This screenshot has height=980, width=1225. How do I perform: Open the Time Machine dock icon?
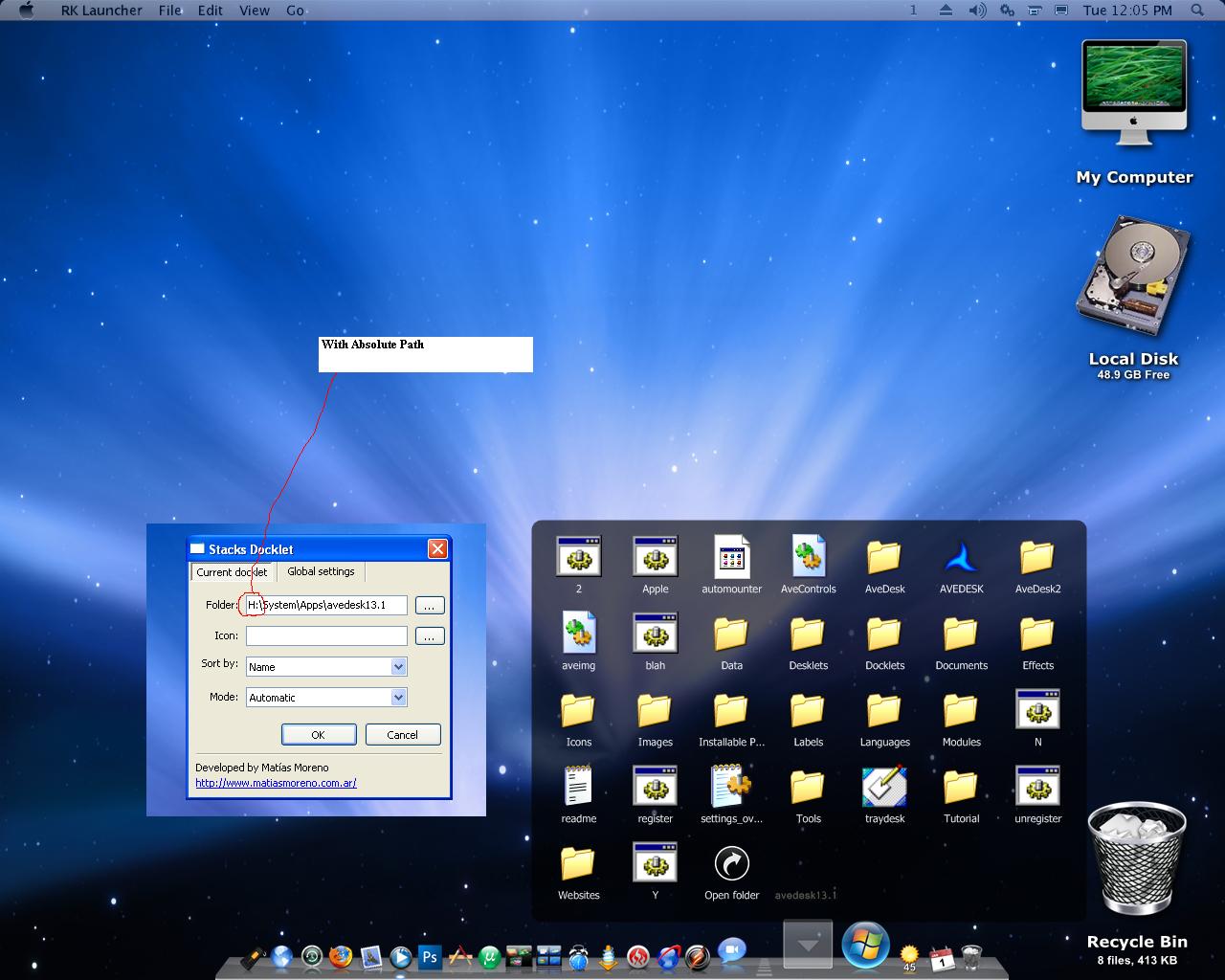(x=311, y=956)
